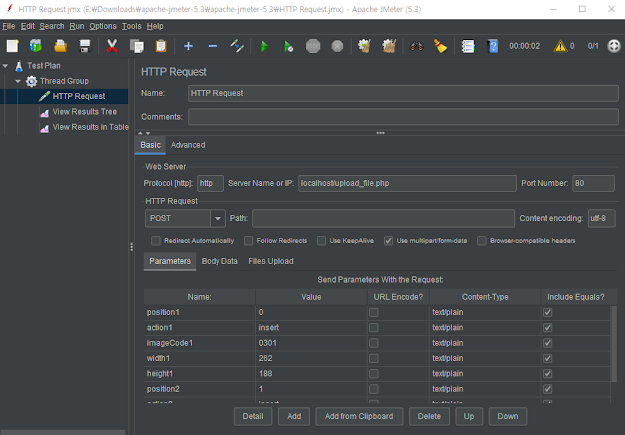This screenshot has width=625, height=435.
Task: Click the Delete parameter button
Action: click(429, 416)
